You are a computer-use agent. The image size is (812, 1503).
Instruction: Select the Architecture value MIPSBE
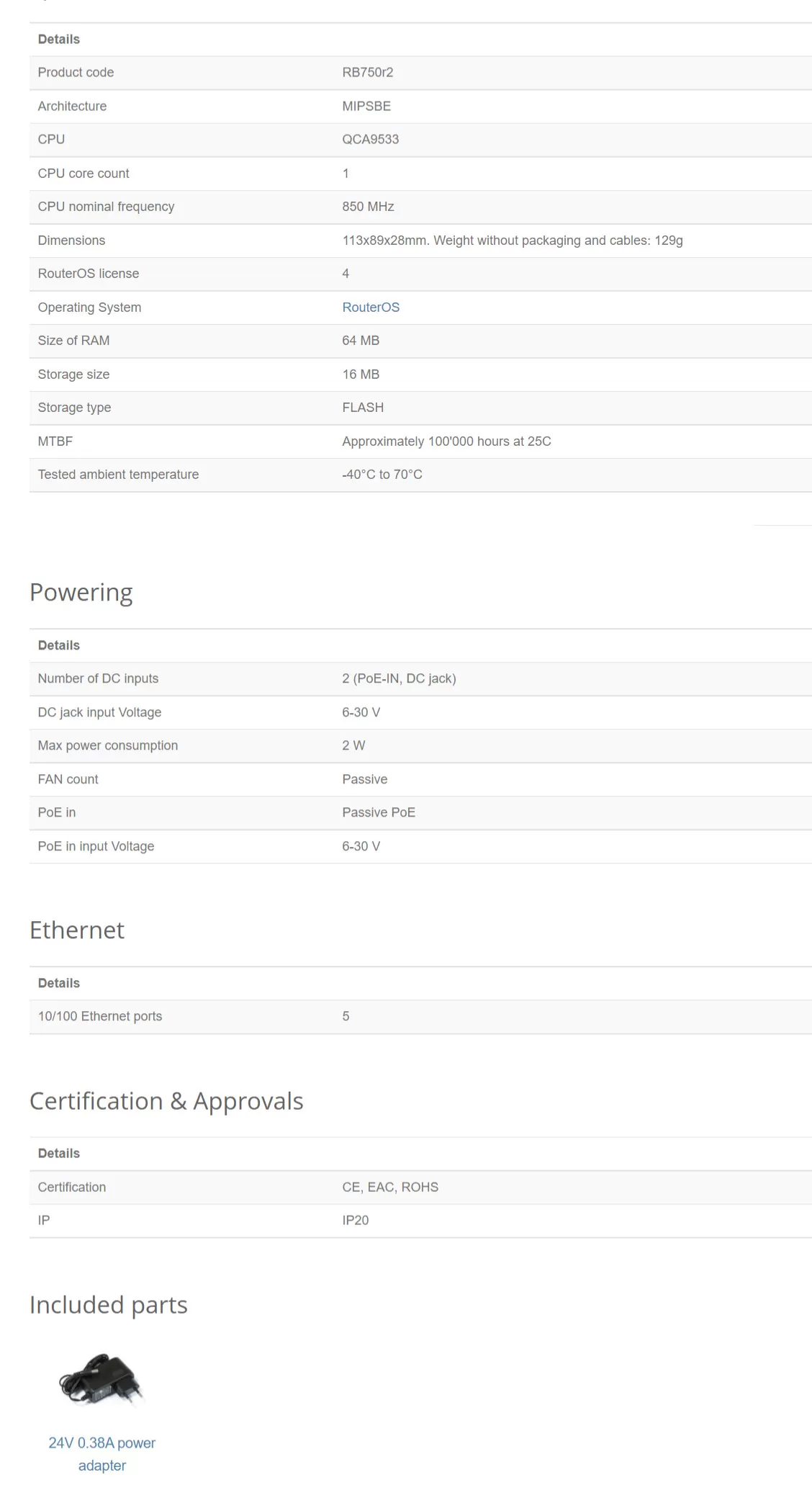click(x=366, y=107)
